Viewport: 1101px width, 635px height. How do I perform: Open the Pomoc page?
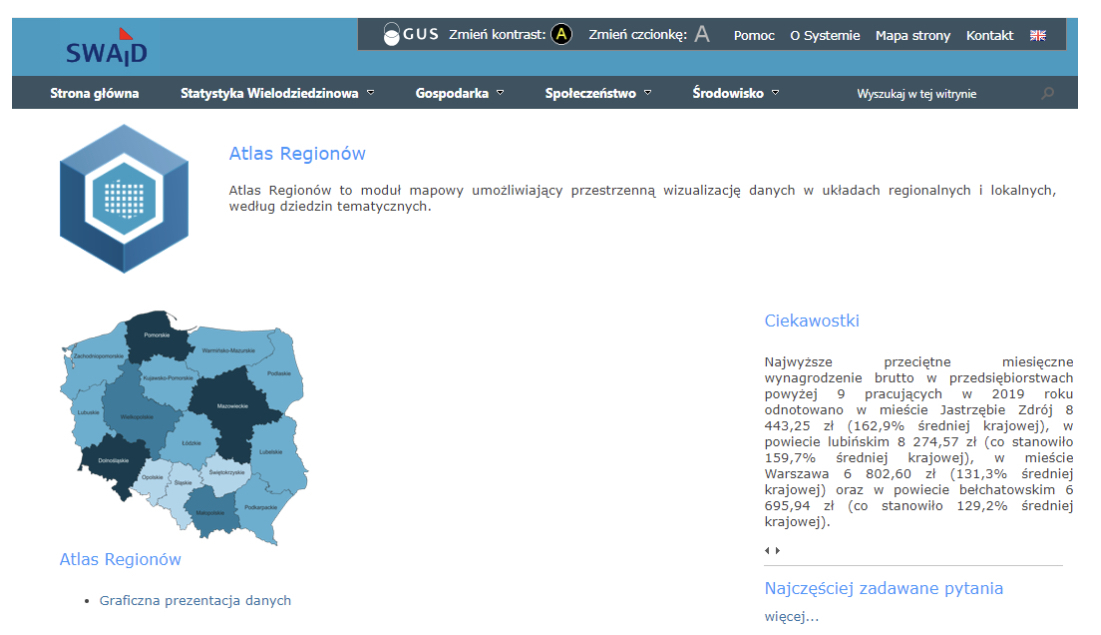click(x=754, y=35)
